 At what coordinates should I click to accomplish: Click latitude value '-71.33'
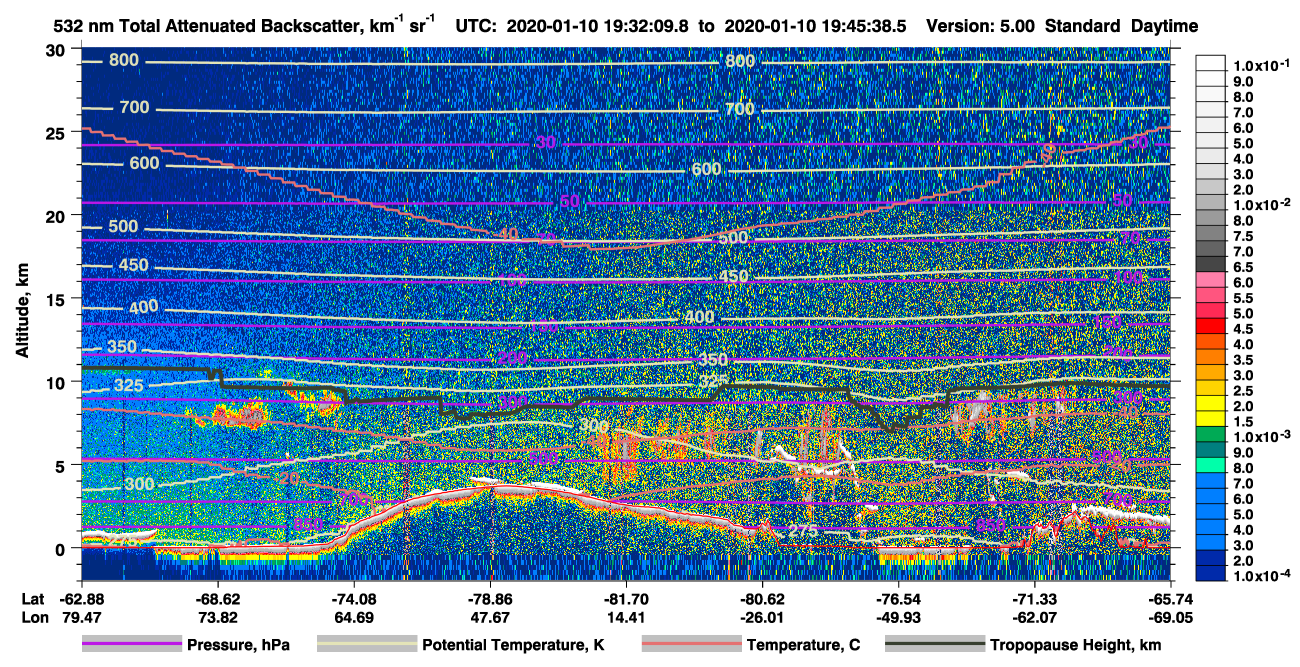[x=1034, y=599]
